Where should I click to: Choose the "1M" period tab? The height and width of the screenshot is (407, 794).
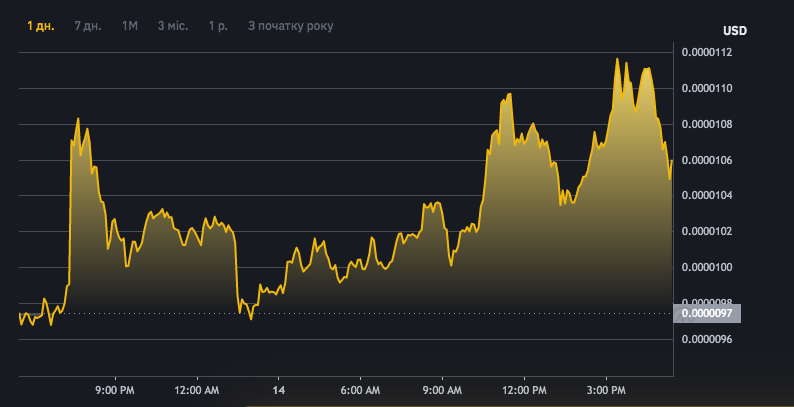point(130,25)
